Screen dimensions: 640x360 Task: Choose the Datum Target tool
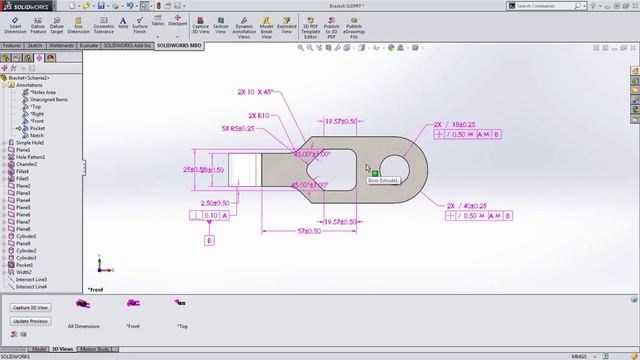point(57,25)
